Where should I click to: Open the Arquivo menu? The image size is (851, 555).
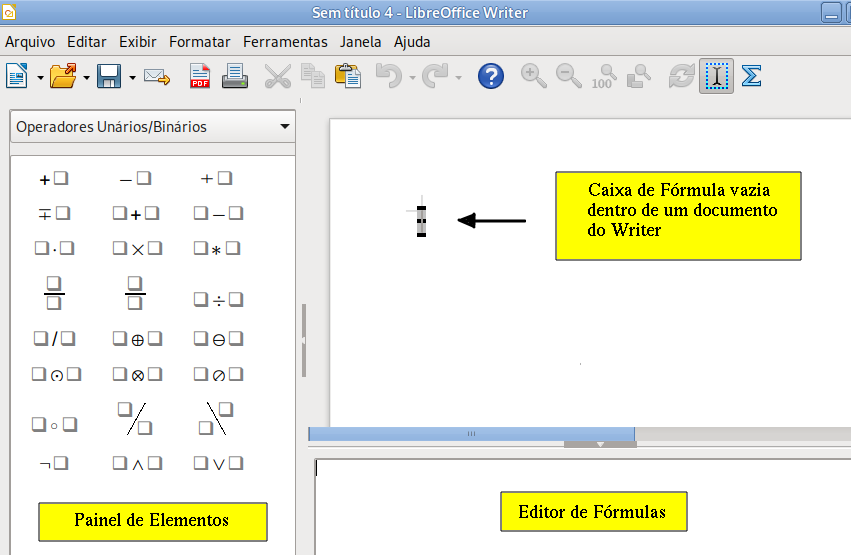(30, 42)
